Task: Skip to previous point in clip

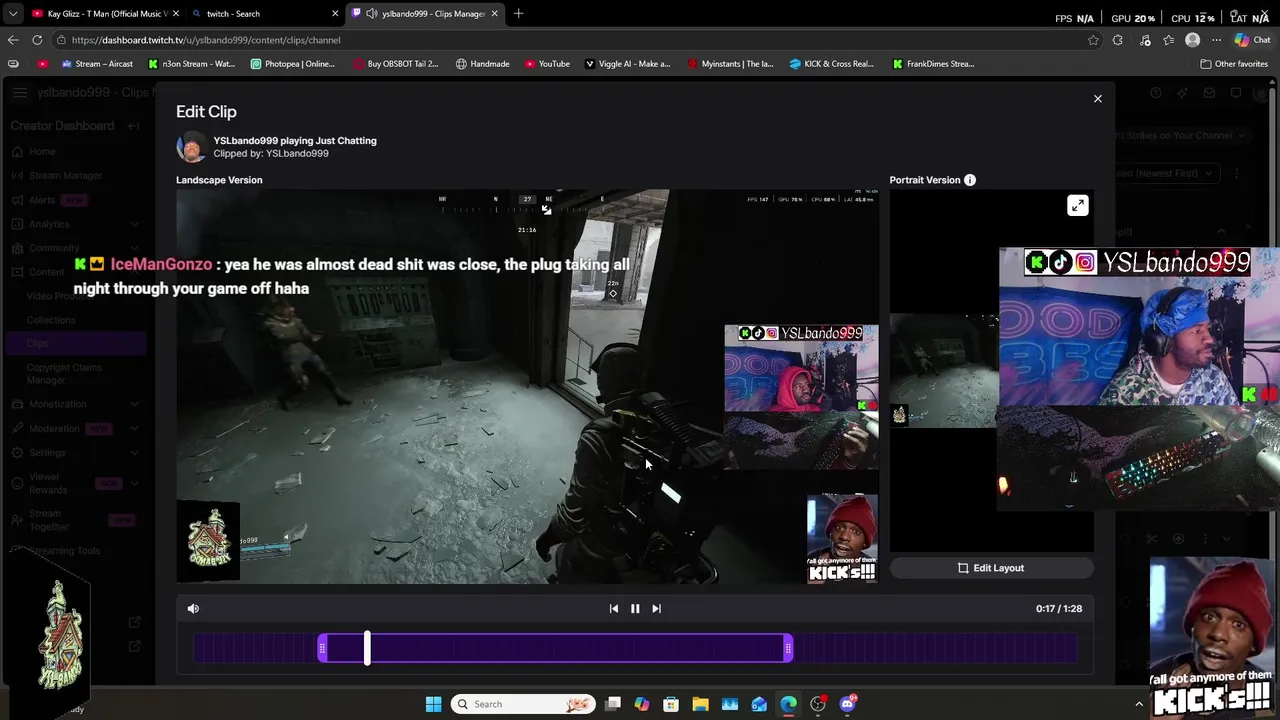Action: 614,608
